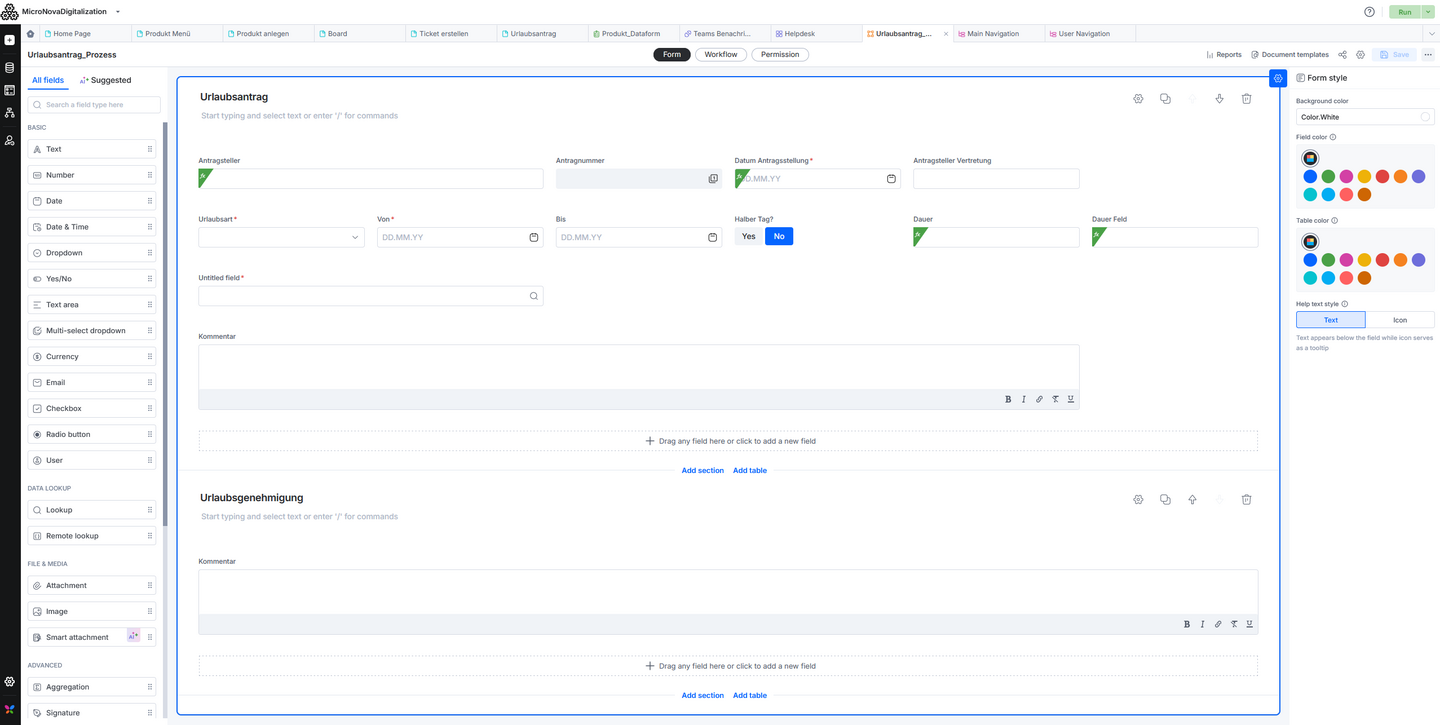Open calendar picker of Bis field

click(712, 237)
